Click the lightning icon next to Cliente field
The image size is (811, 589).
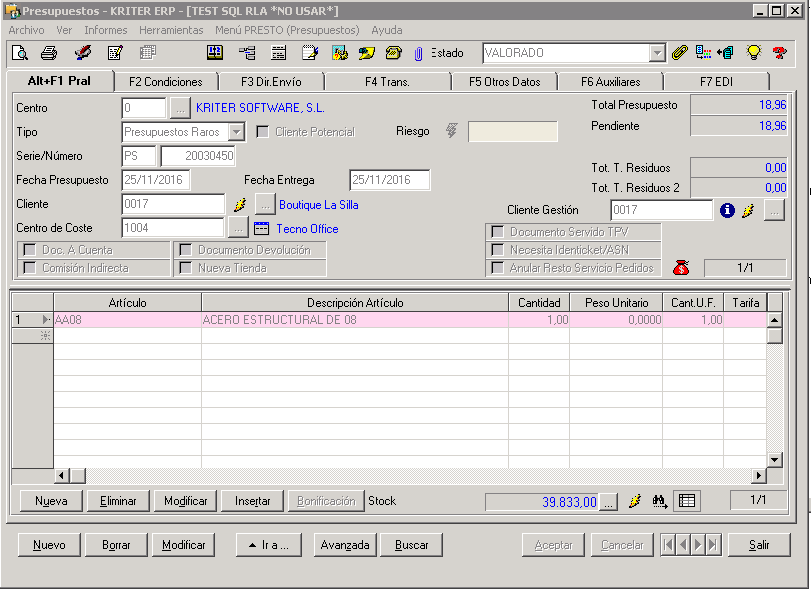(x=240, y=205)
